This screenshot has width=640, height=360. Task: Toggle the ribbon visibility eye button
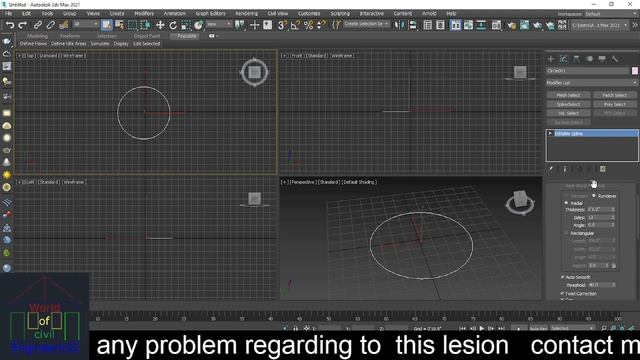(211, 36)
